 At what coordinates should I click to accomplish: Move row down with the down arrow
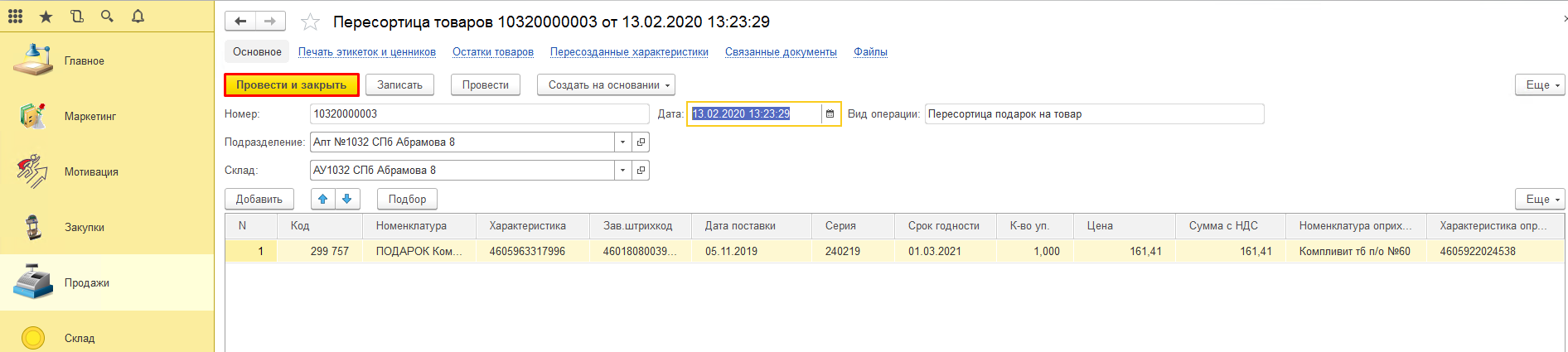coord(347,199)
